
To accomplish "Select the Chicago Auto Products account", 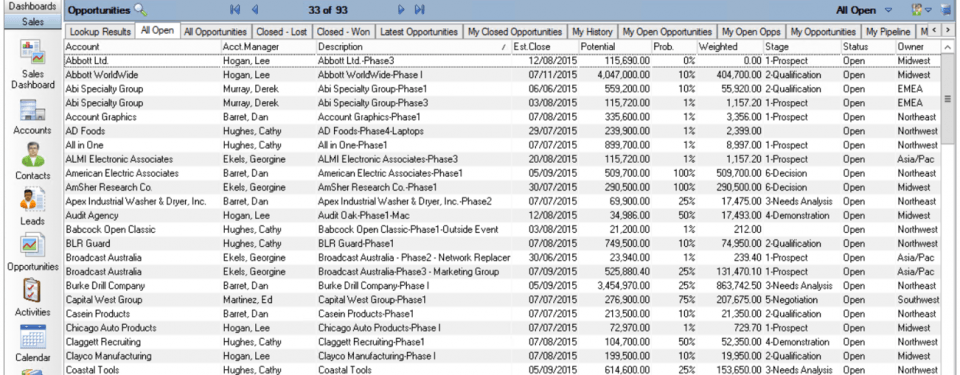I will (111, 328).
